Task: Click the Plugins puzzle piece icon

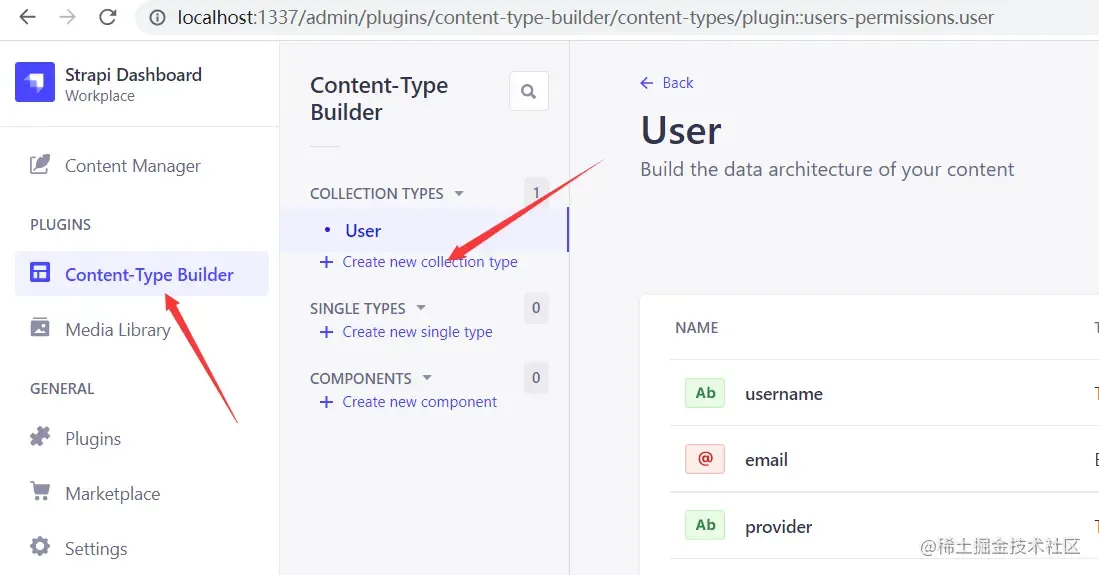Action: tap(40, 437)
